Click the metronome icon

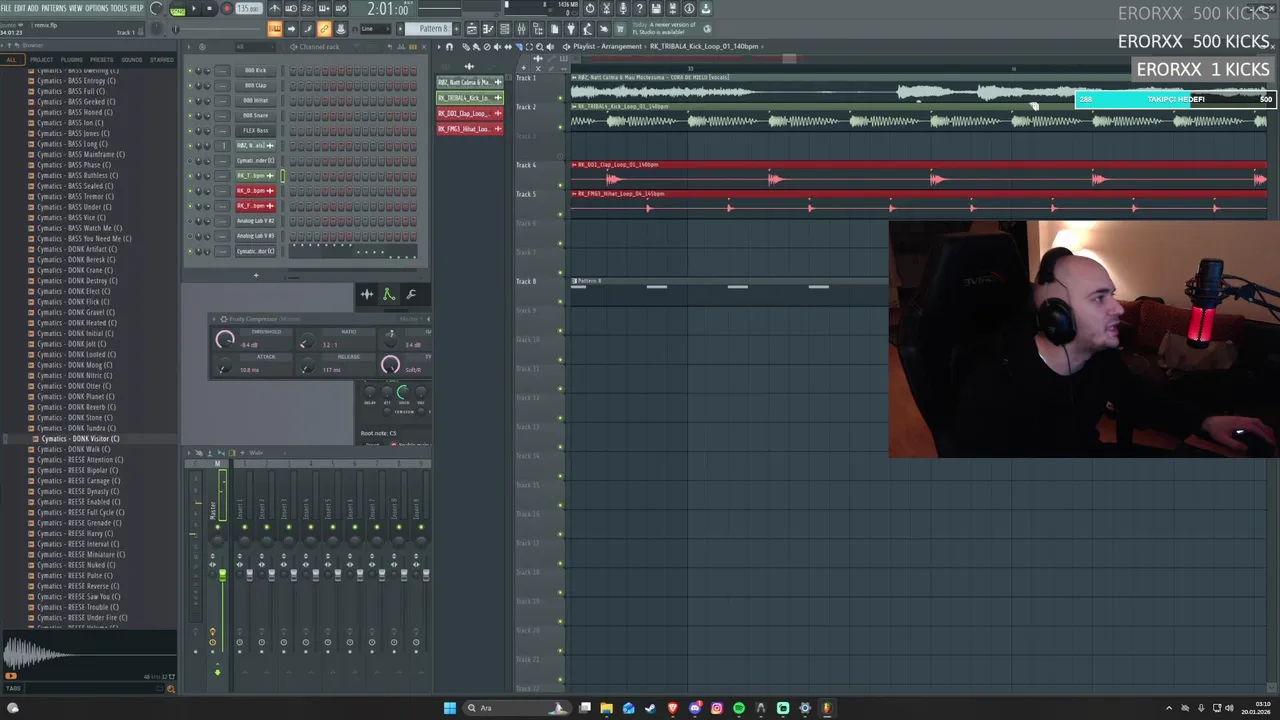tap(274, 9)
